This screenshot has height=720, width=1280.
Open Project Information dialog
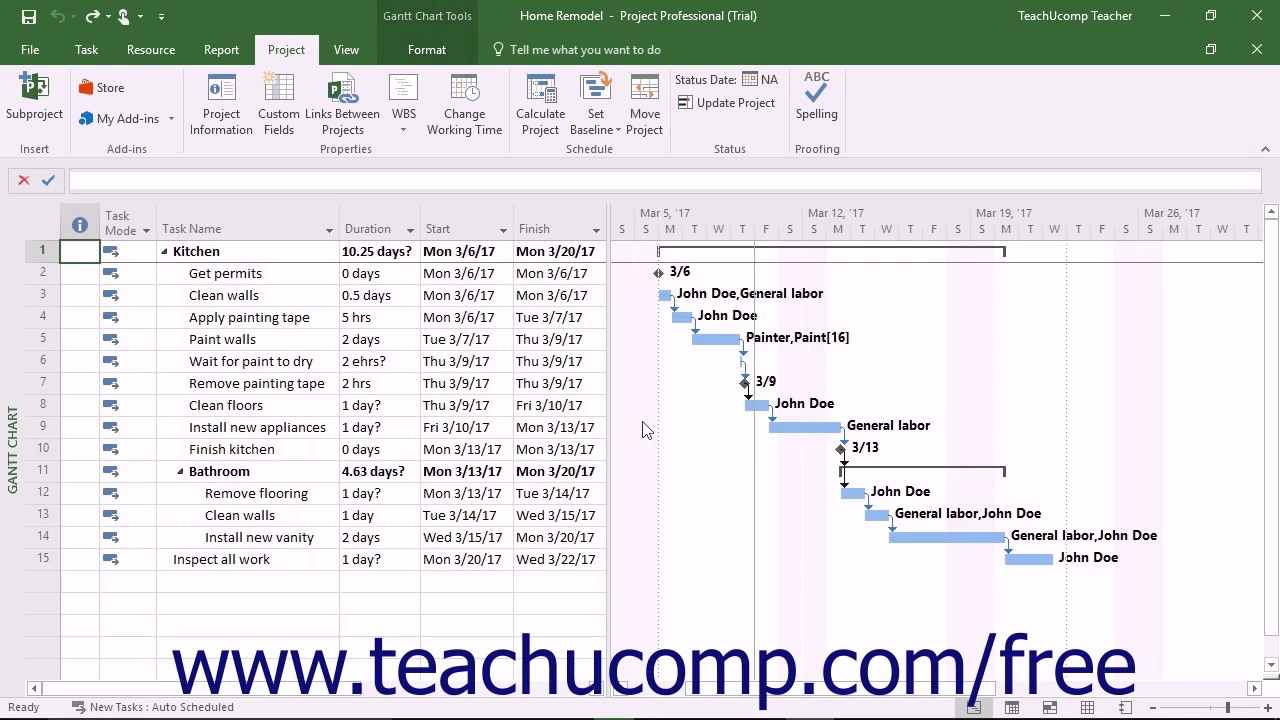pyautogui.click(x=221, y=105)
